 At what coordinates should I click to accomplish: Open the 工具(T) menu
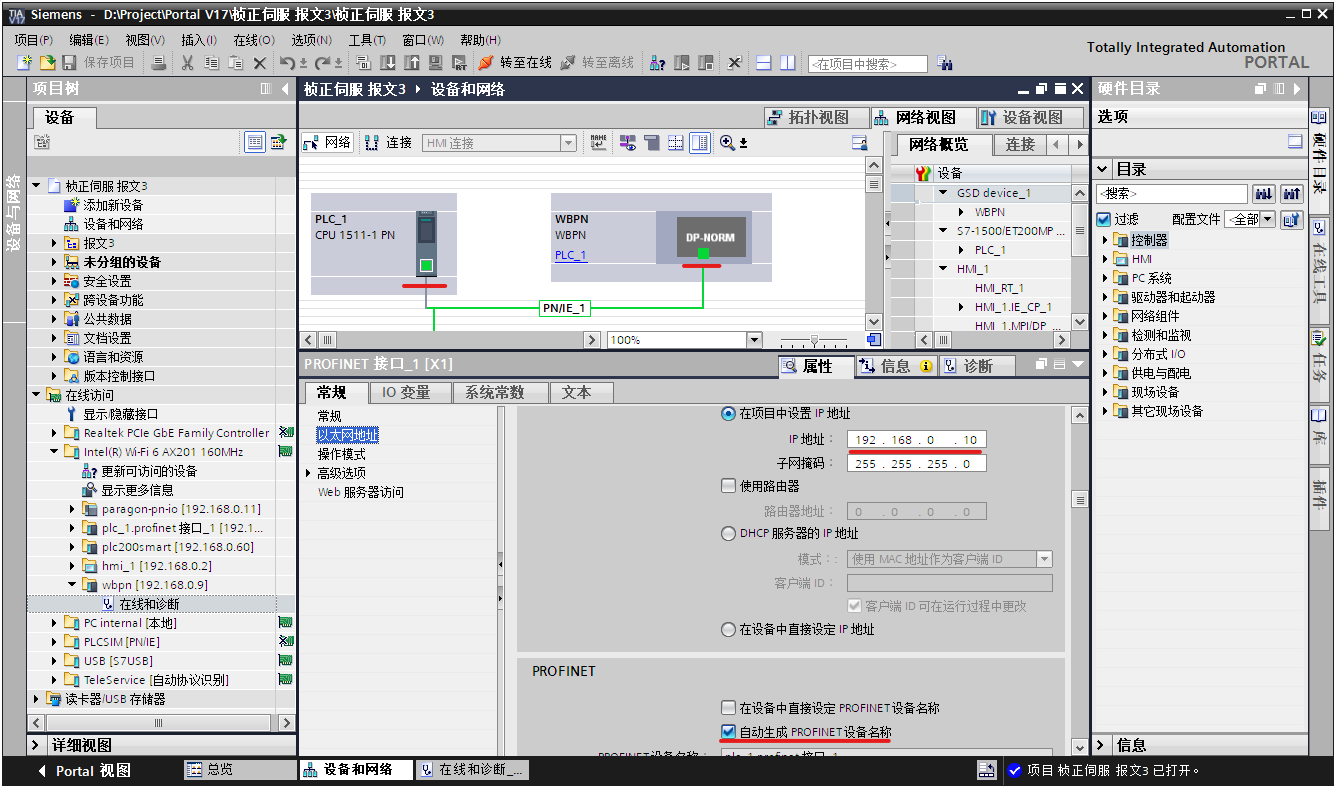[x=367, y=40]
